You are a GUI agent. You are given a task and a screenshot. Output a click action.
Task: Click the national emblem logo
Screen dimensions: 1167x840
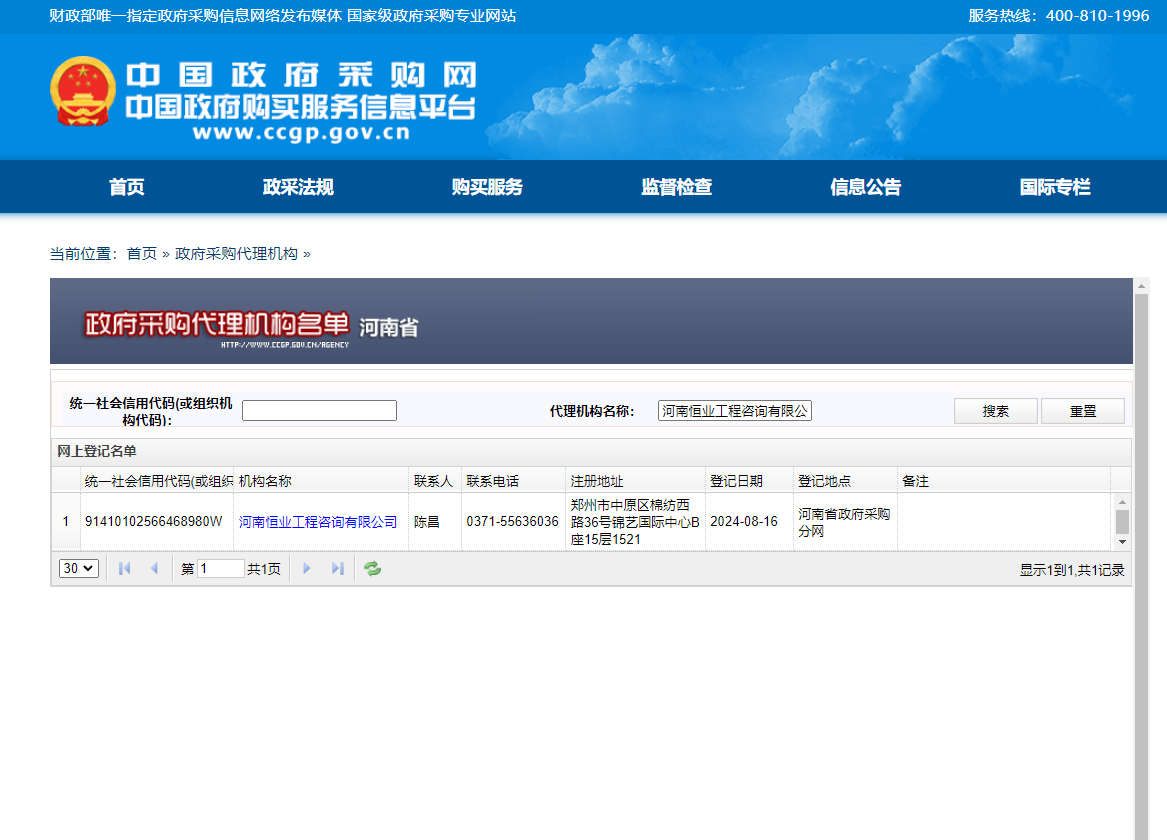83,91
